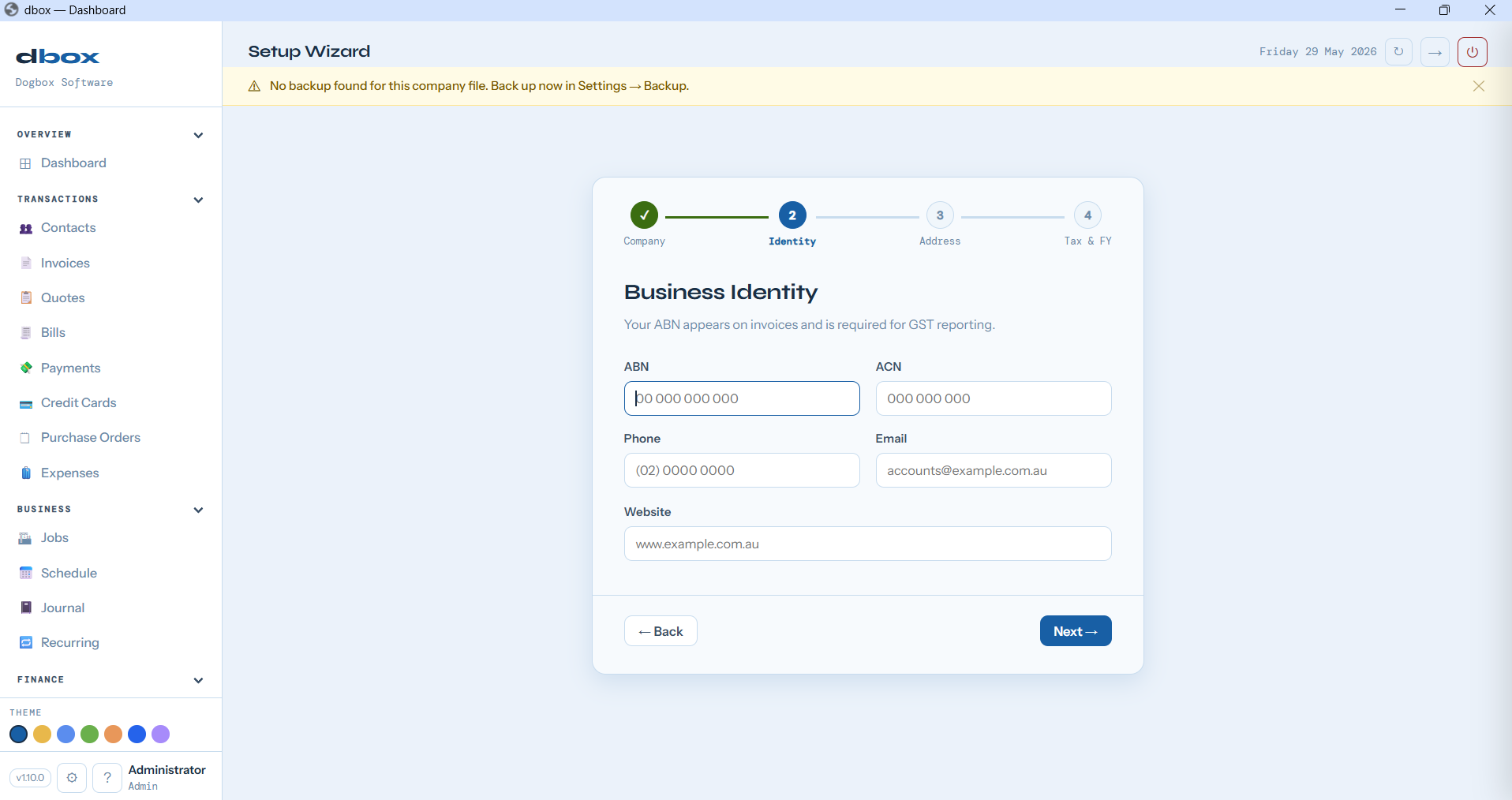
Task: Open Dashboard from the sidebar
Action: tap(73, 163)
